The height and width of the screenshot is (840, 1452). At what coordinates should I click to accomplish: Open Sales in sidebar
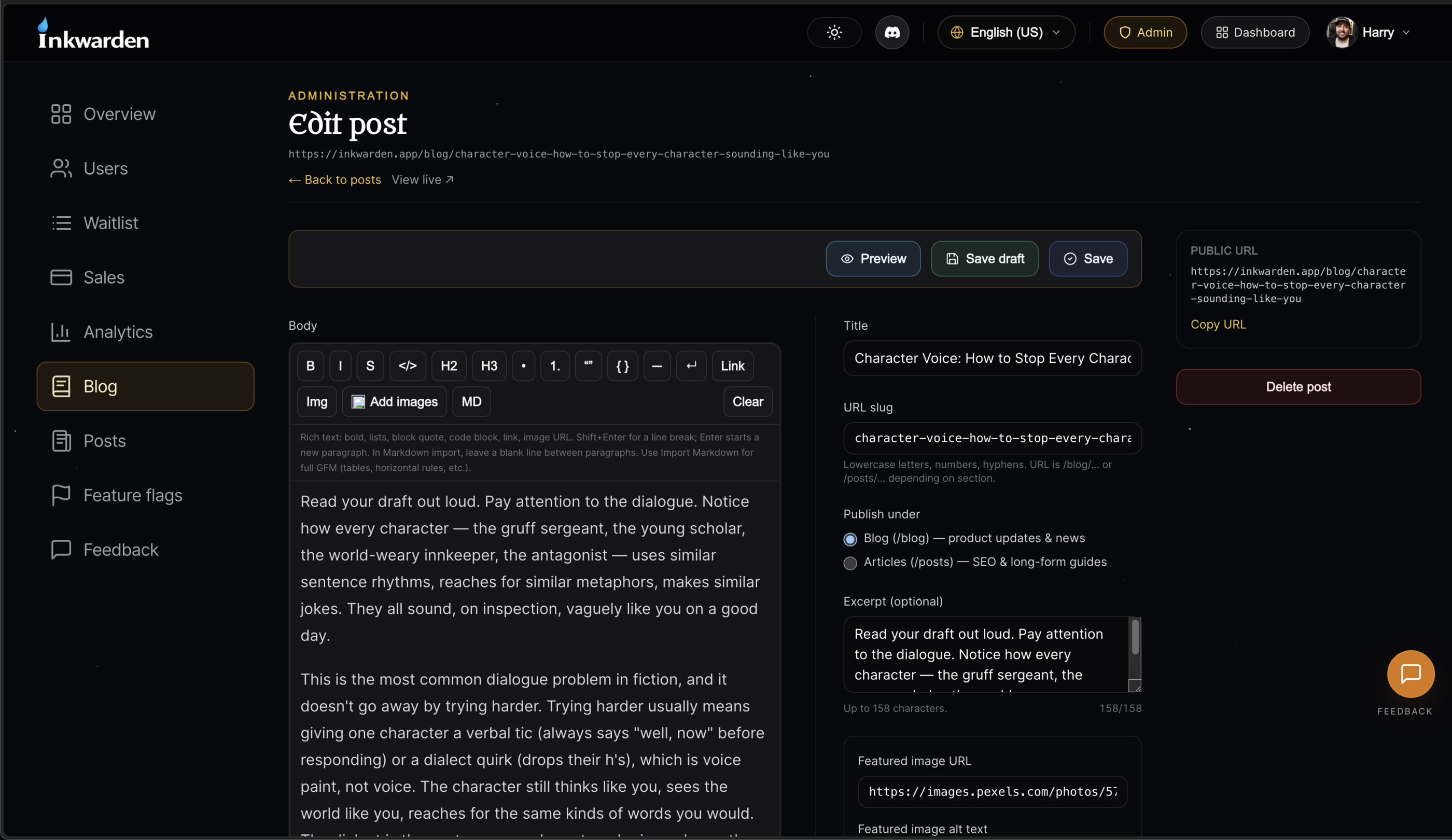pyautogui.click(x=145, y=277)
